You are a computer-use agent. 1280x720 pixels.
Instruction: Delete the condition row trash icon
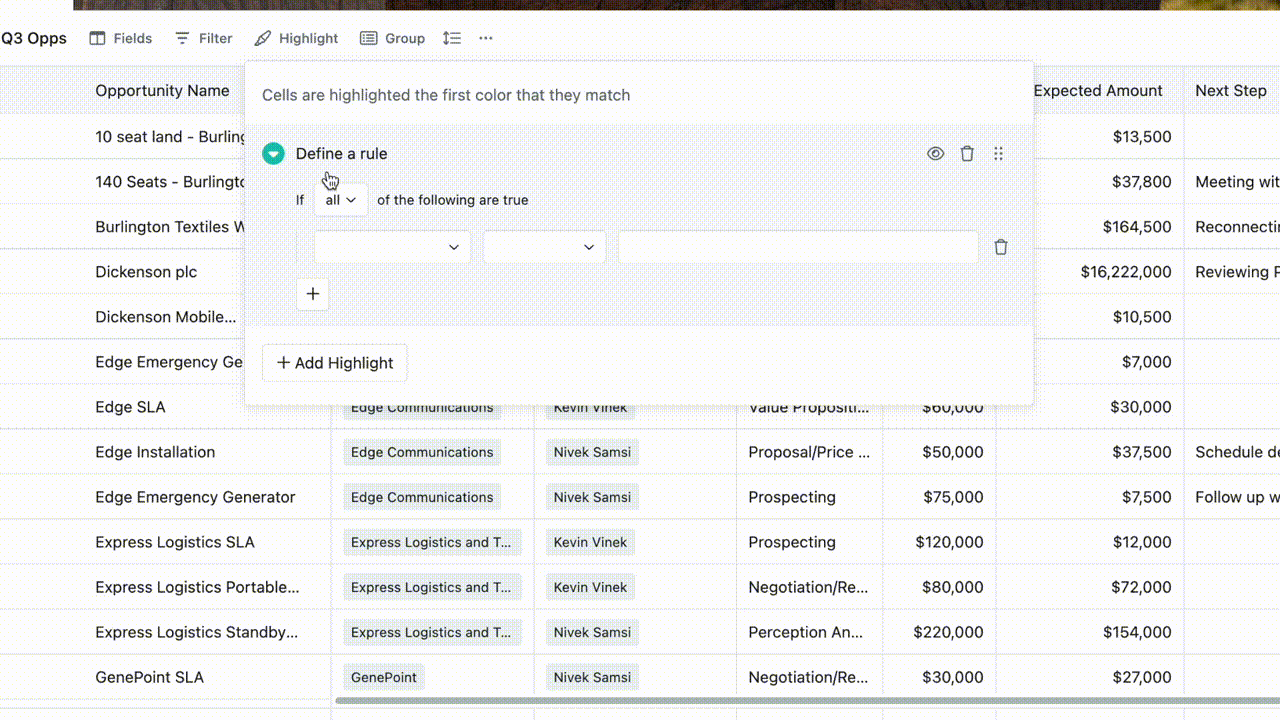click(1001, 247)
